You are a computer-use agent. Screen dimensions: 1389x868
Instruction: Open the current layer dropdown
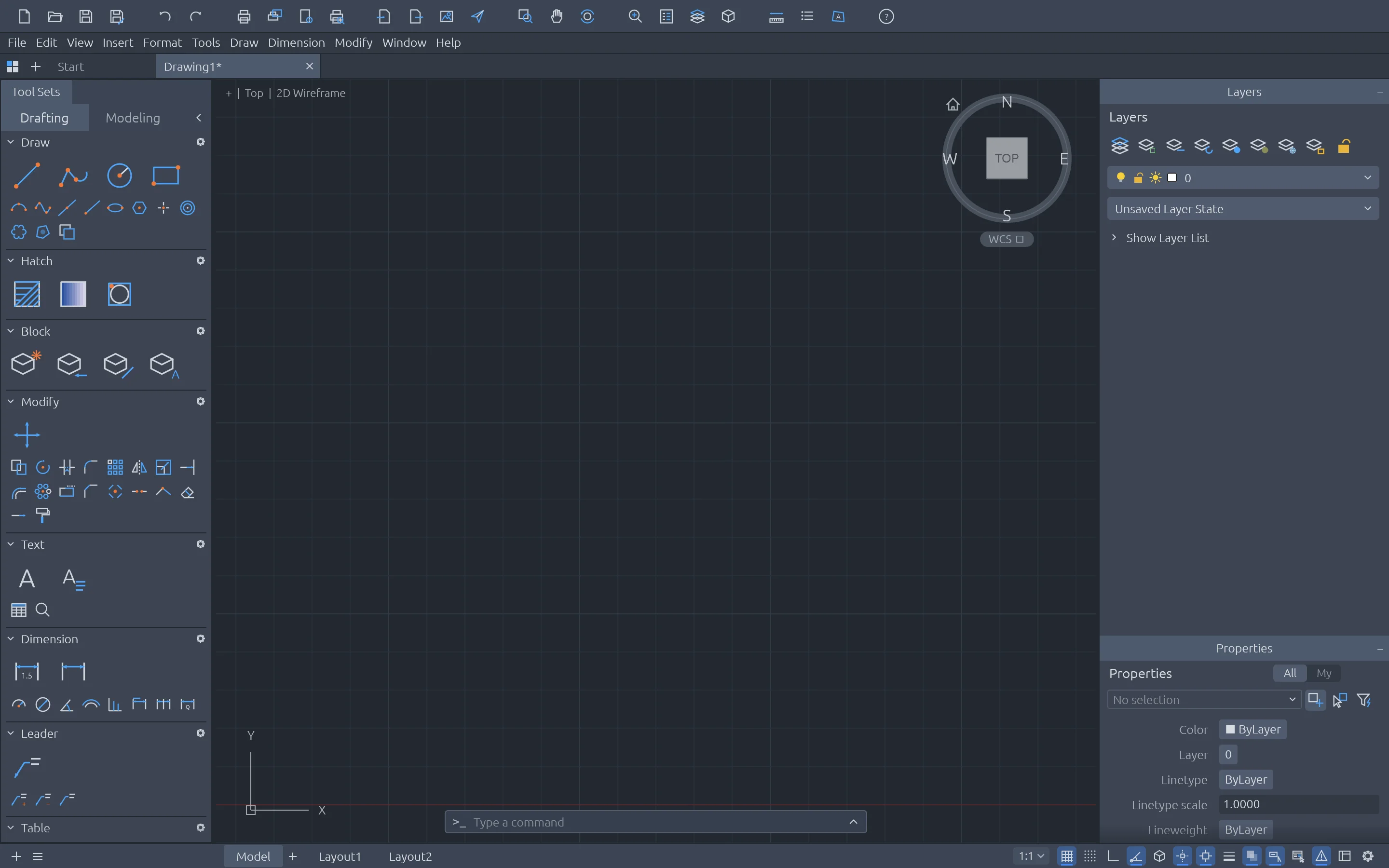pos(1243,177)
